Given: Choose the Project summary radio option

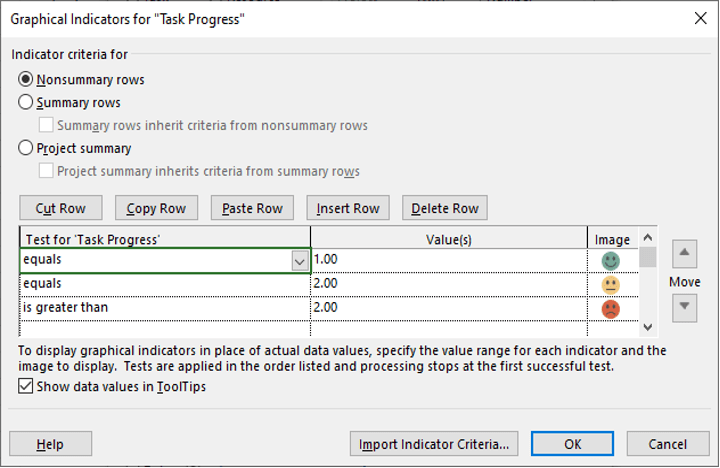Looking at the screenshot, I should point(25,148).
